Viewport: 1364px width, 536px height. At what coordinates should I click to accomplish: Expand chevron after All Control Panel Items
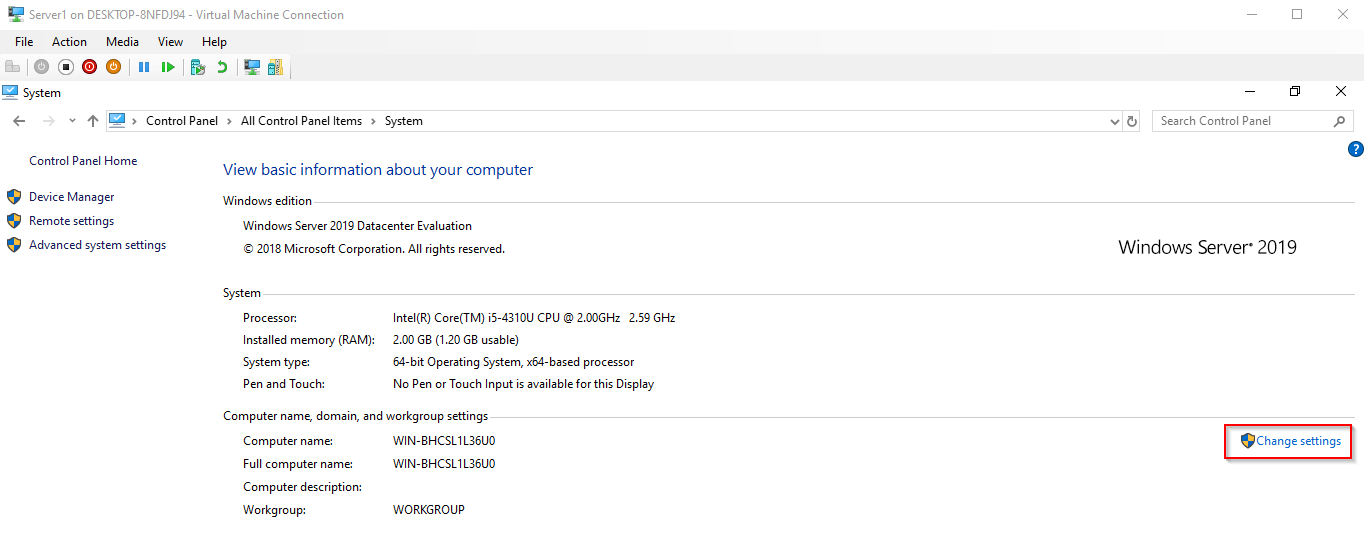pos(373,121)
